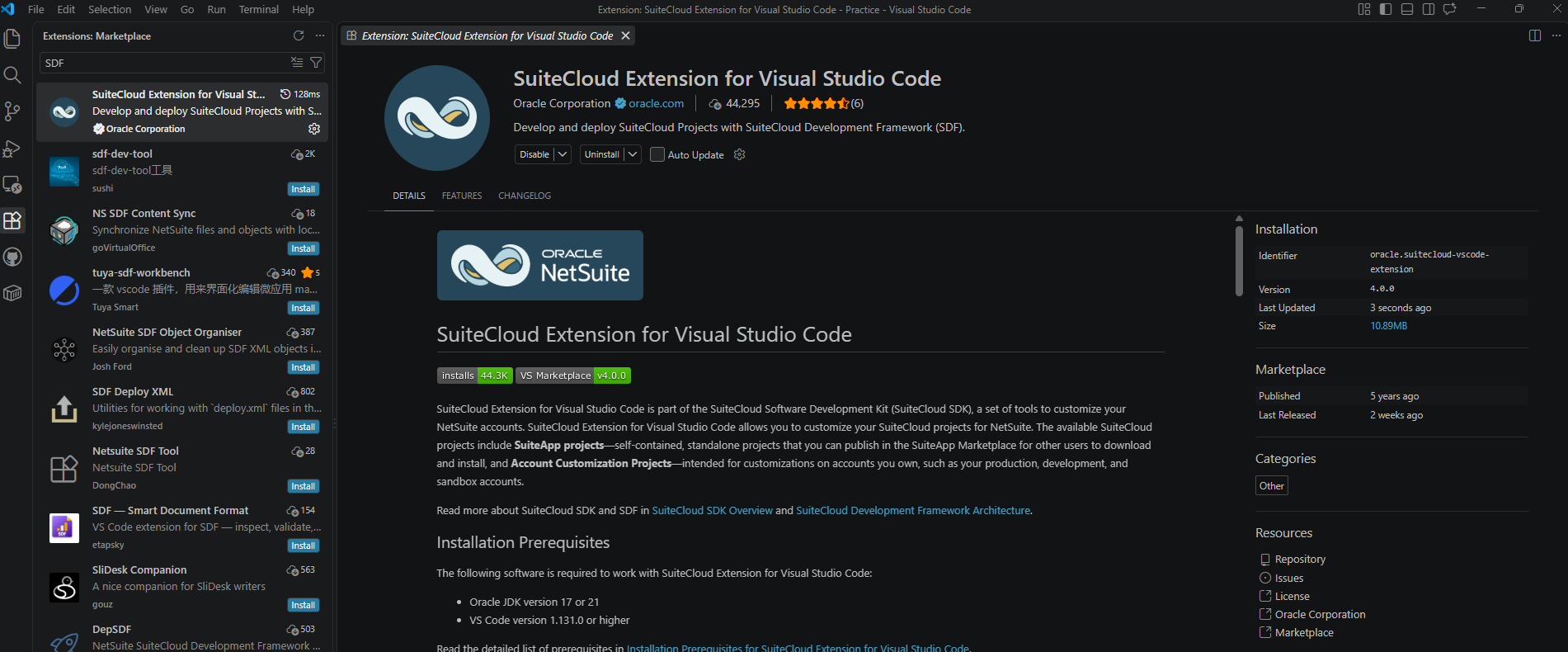Open the Repository resource link
1568x652 pixels.
click(1300, 560)
